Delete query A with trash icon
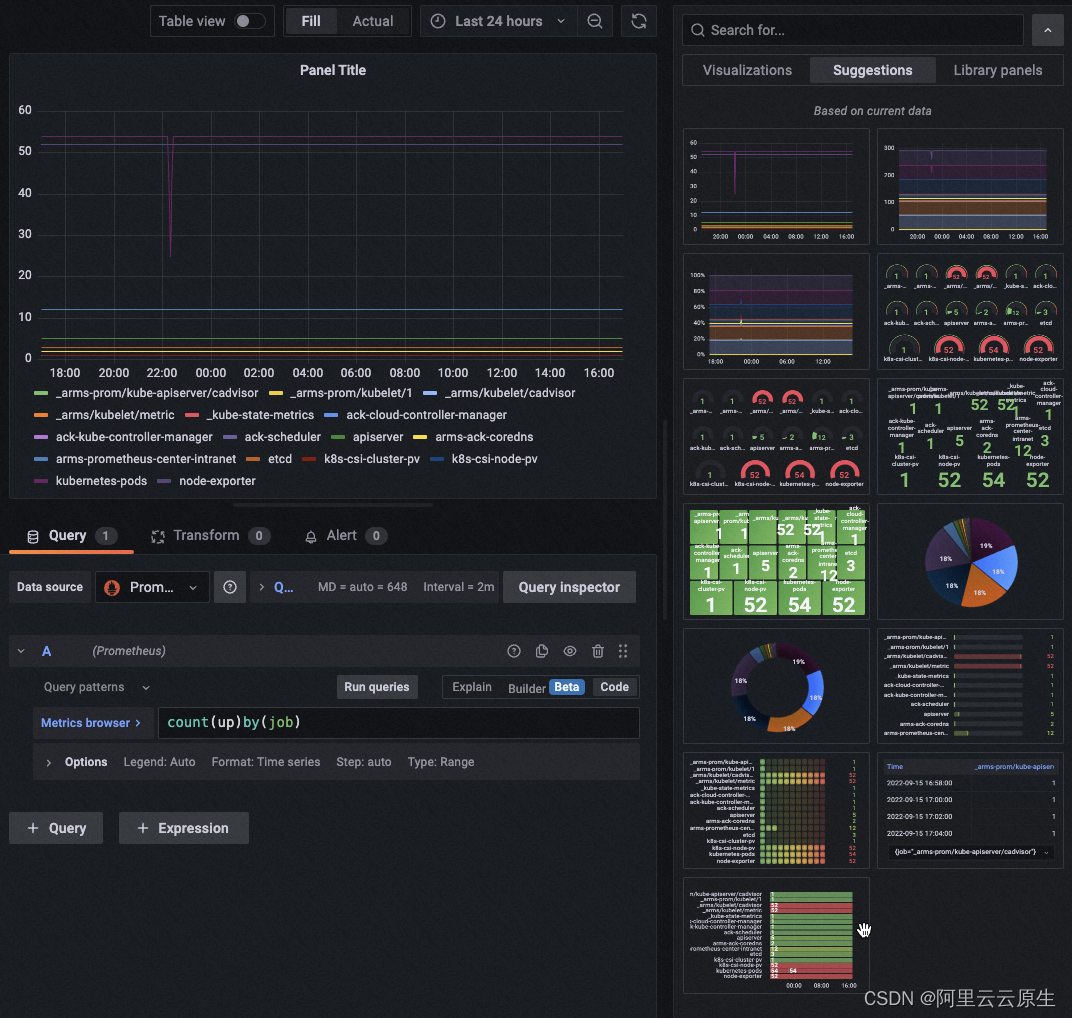Screen dimensions: 1072x1018 [x=598, y=651]
